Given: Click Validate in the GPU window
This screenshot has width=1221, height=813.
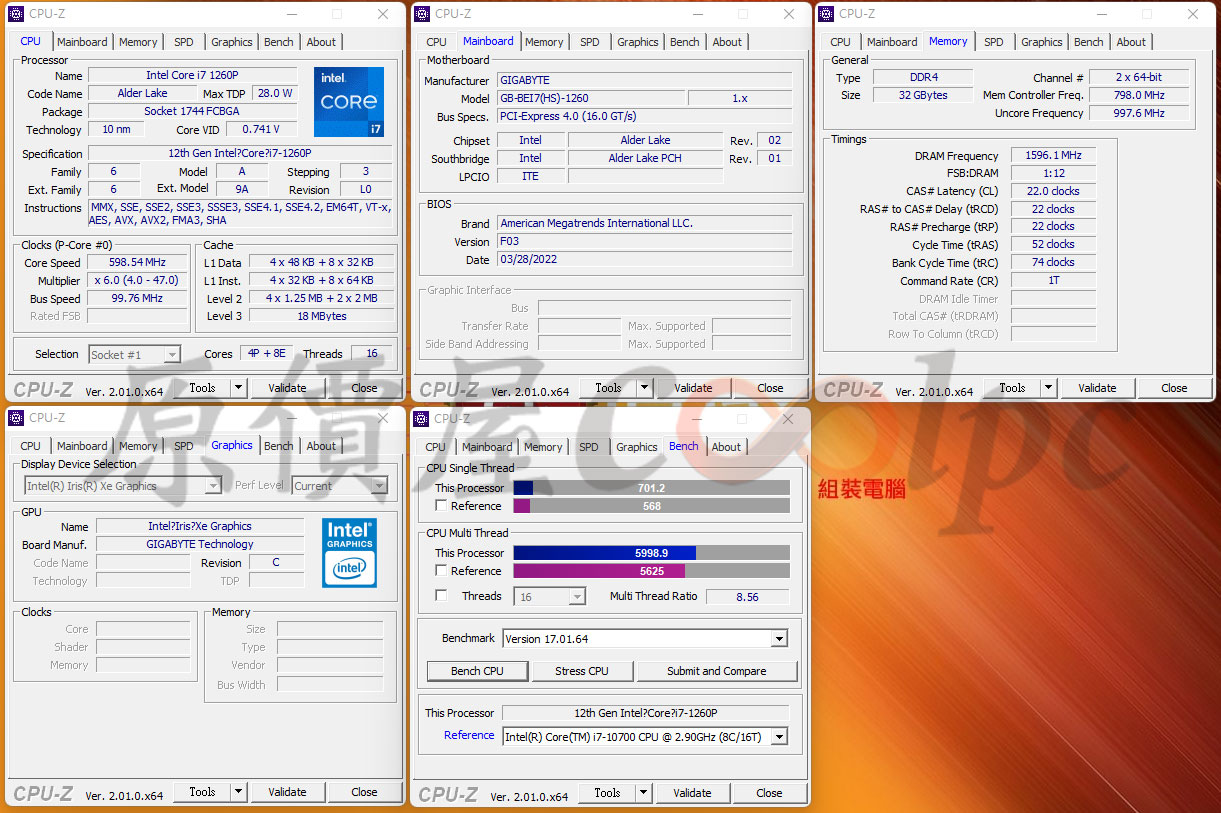Looking at the screenshot, I should (287, 792).
